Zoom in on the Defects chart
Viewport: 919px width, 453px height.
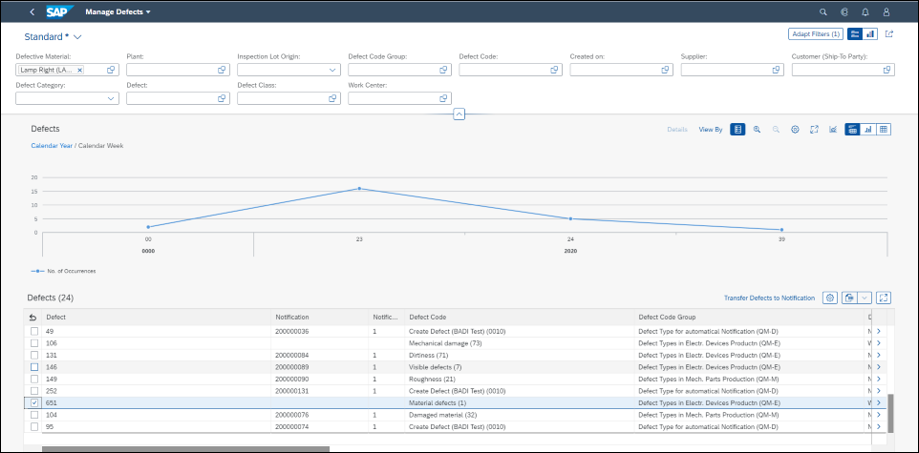(757, 130)
